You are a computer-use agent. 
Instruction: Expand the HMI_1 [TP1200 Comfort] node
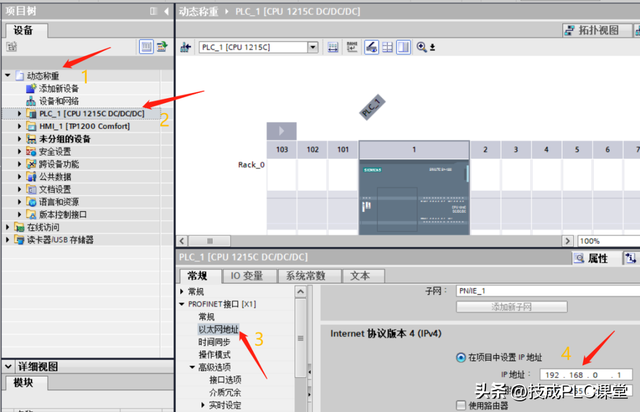pyautogui.click(x=19, y=126)
